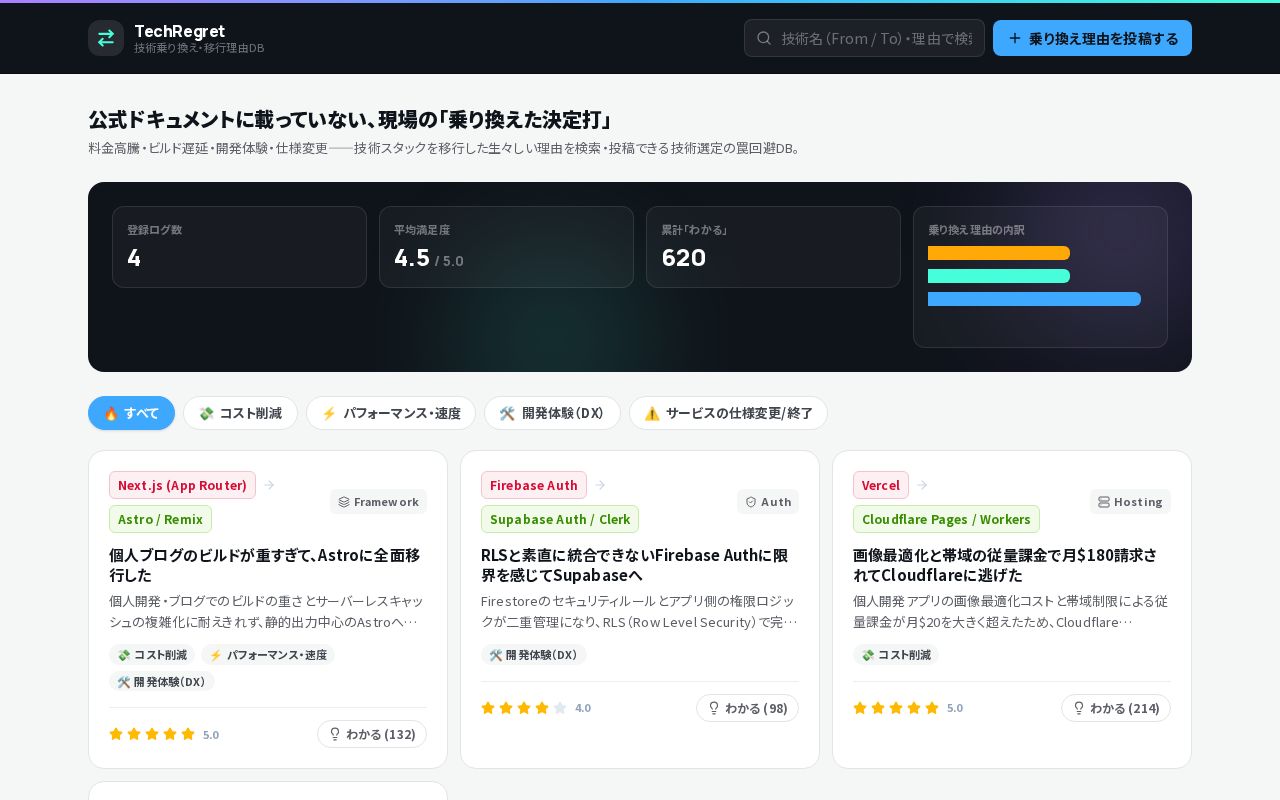Click the money emoji on コスト削減 filter
Screen dimensions: 1280x800
pos(206,413)
